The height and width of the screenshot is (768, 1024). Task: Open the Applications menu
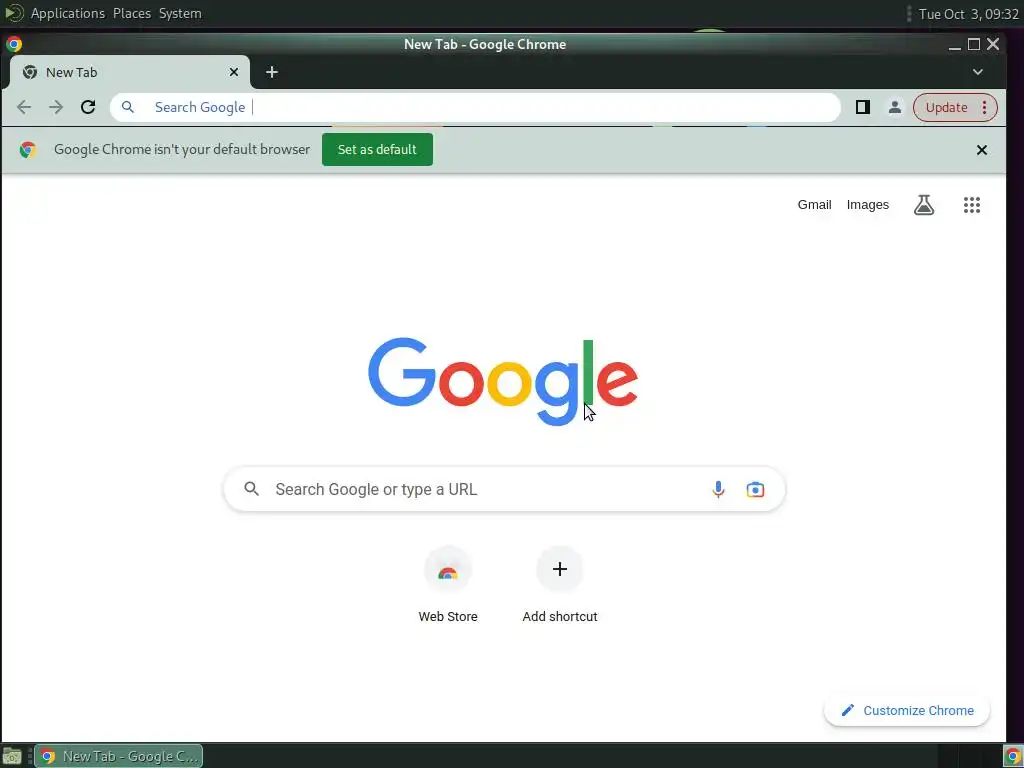(68, 13)
